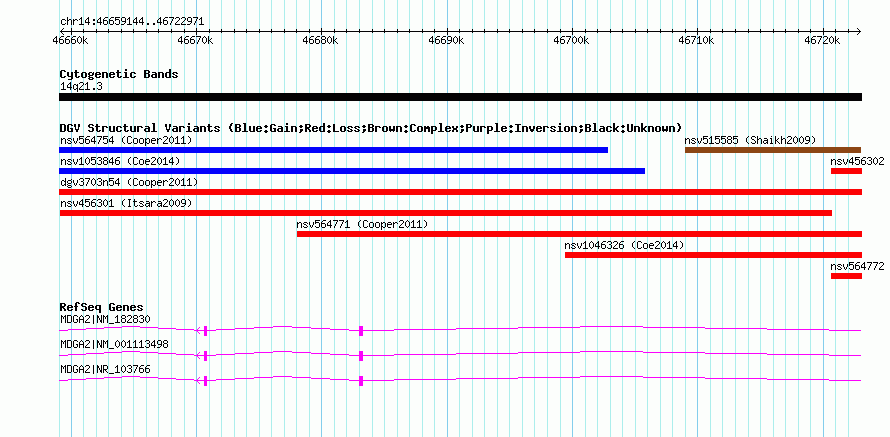Select the red nsv456301 loss bar

(446, 213)
